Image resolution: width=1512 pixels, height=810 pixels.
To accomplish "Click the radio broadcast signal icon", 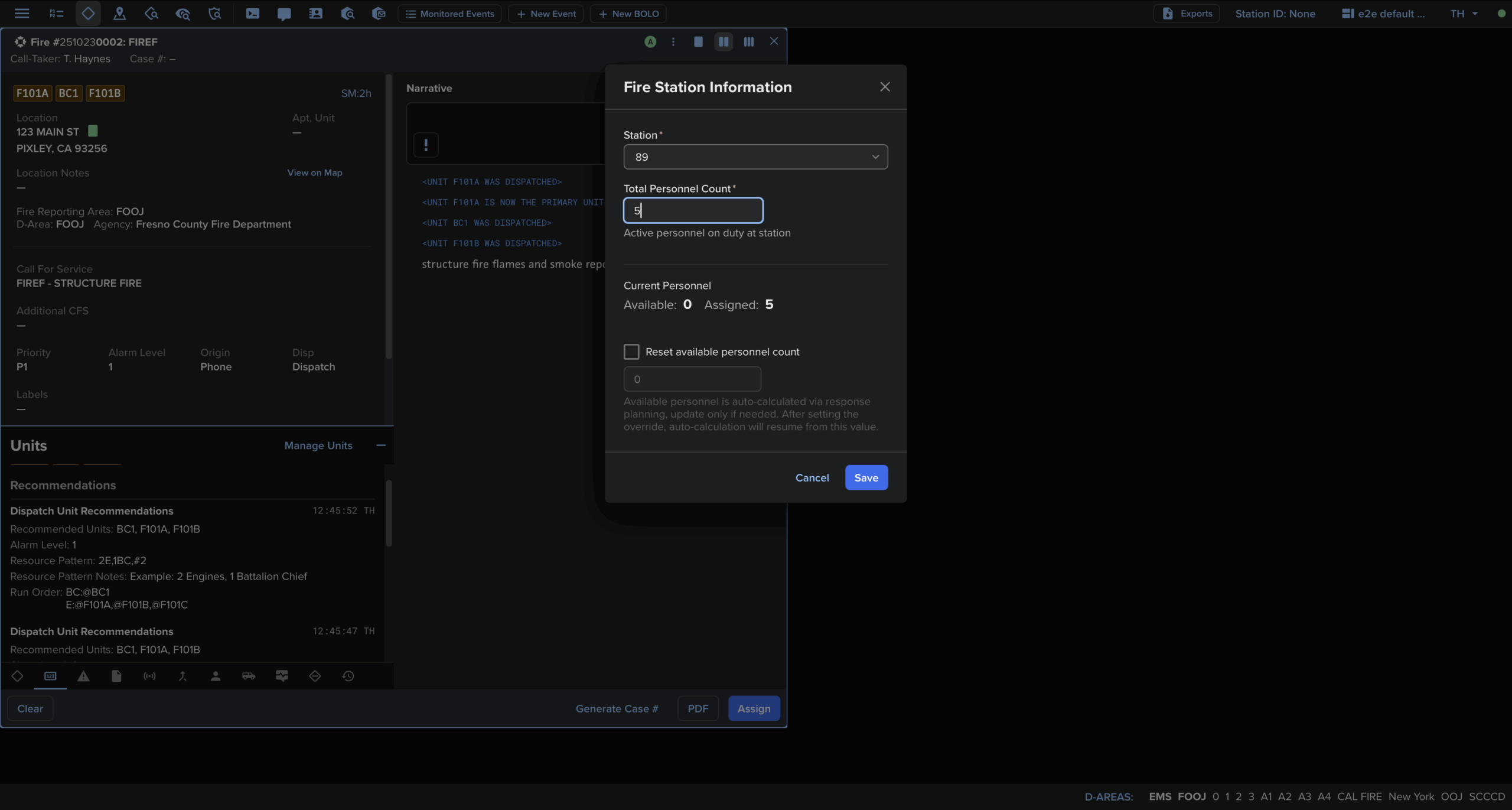I will (149, 676).
